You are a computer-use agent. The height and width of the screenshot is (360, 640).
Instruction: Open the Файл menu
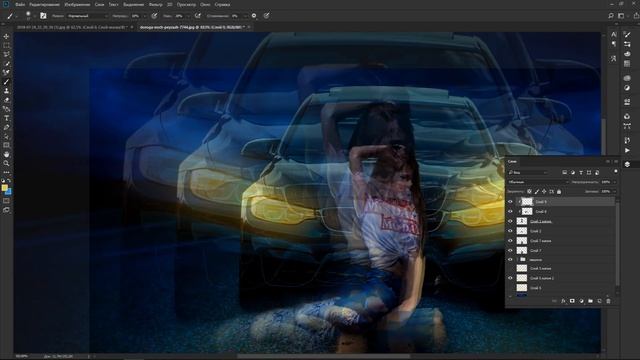(x=20, y=4)
